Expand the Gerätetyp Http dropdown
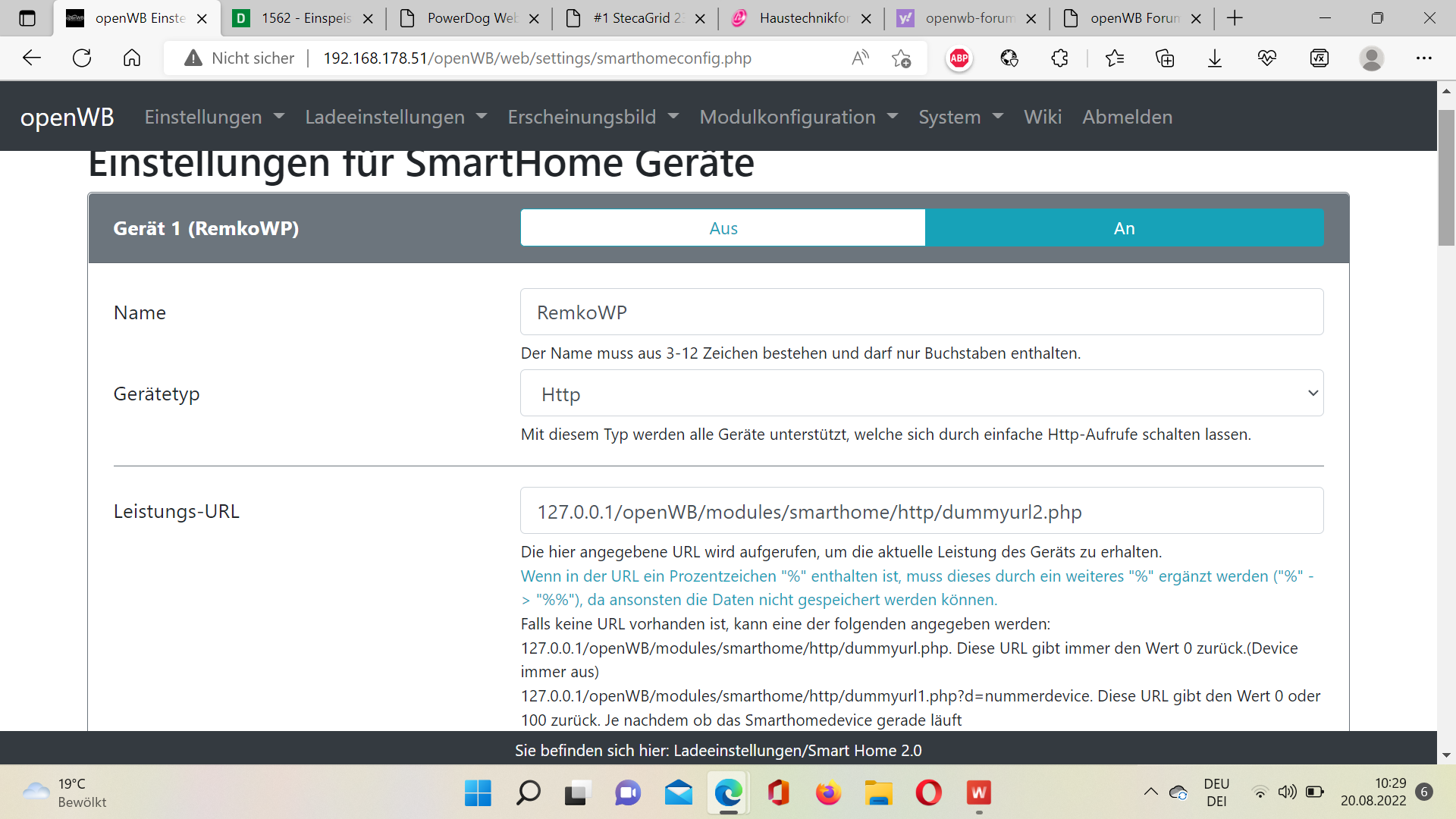This screenshot has width=1456, height=819. 921,394
